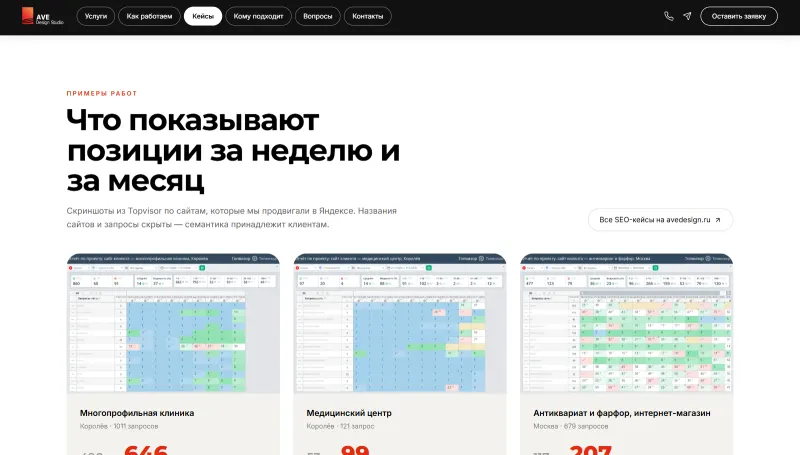Open the Контакты nav item
The image size is (800, 455).
(367, 16)
